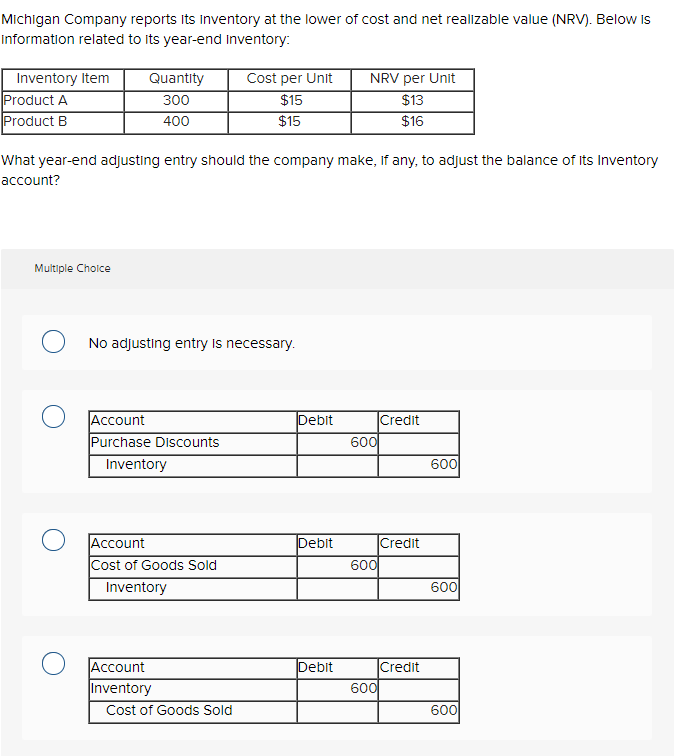This screenshot has height=756, width=682.
Task: Click the "Cost per Unit" column header
Action: [290, 79]
